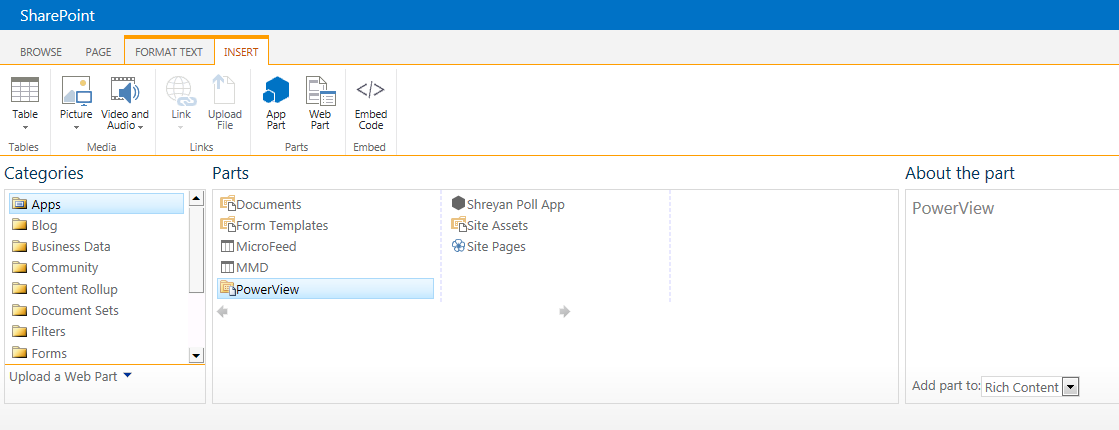The width and height of the screenshot is (1119, 430).
Task: Click the Site Pages part icon
Action: pyautogui.click(x=458, y=246)
